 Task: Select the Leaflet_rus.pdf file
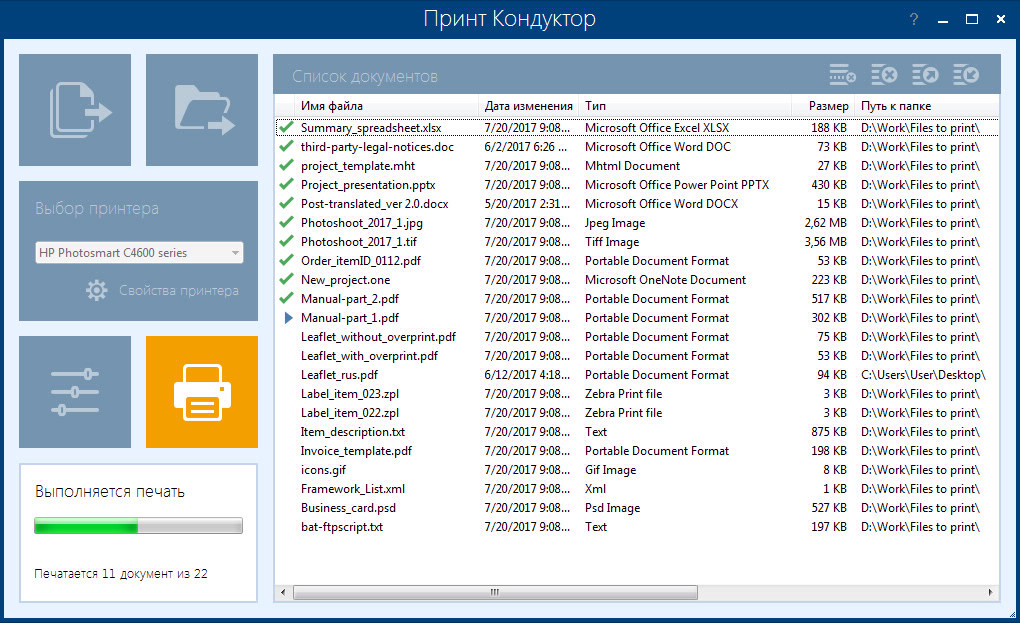coord(339,375)
